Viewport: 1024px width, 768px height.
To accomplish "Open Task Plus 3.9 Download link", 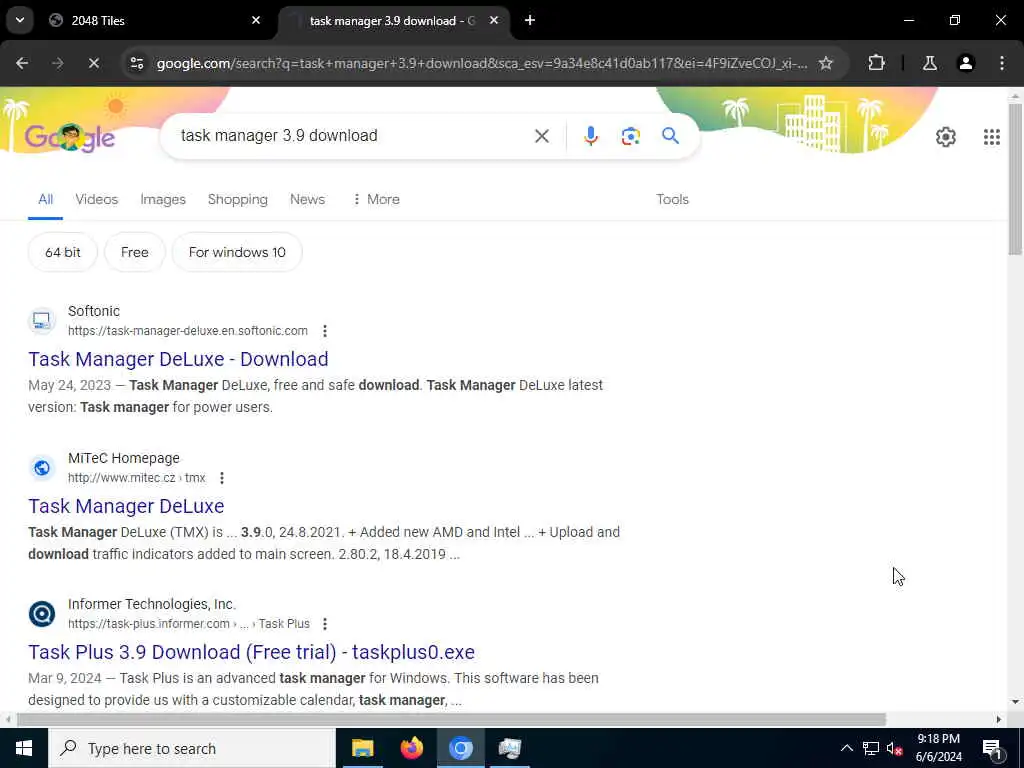I will coord(251,652).
